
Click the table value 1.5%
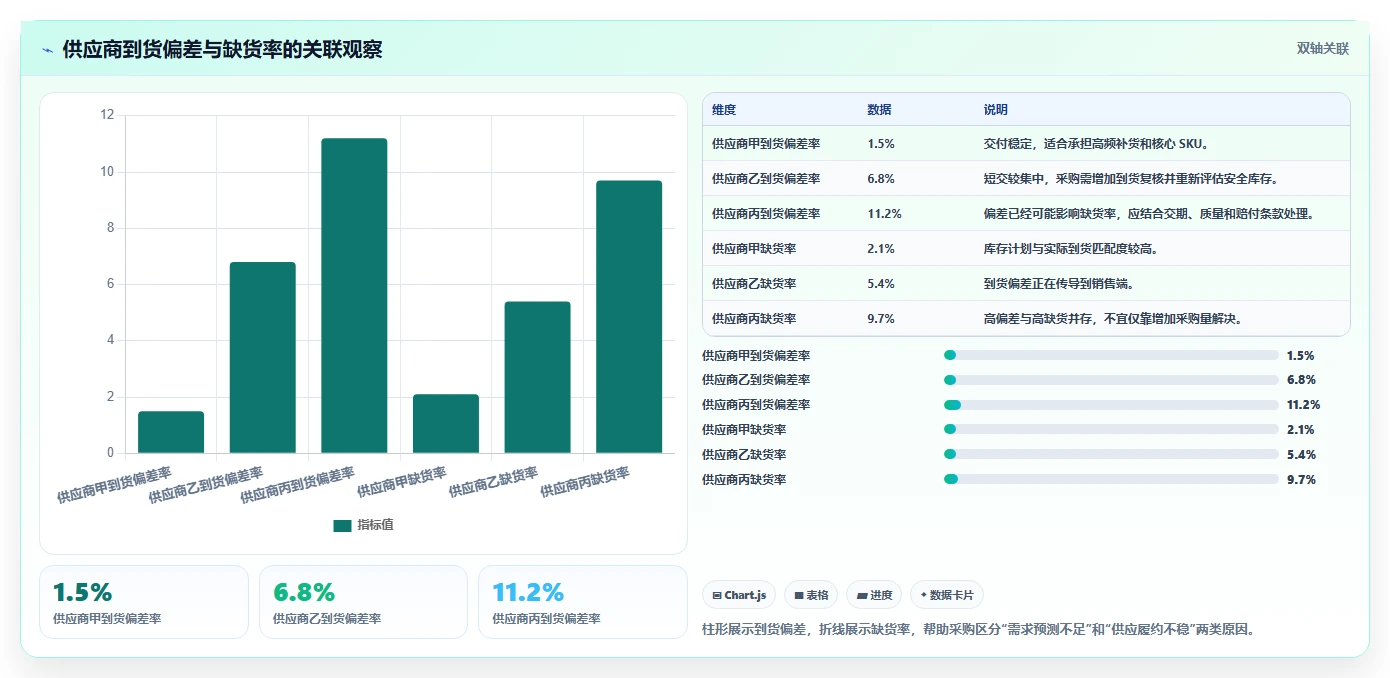pyautogui.click(x=881, y=144)
